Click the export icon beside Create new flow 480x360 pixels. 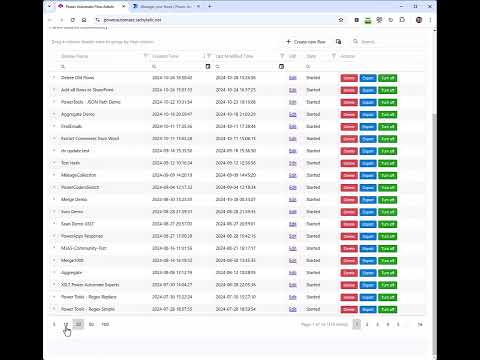(338, 42)
